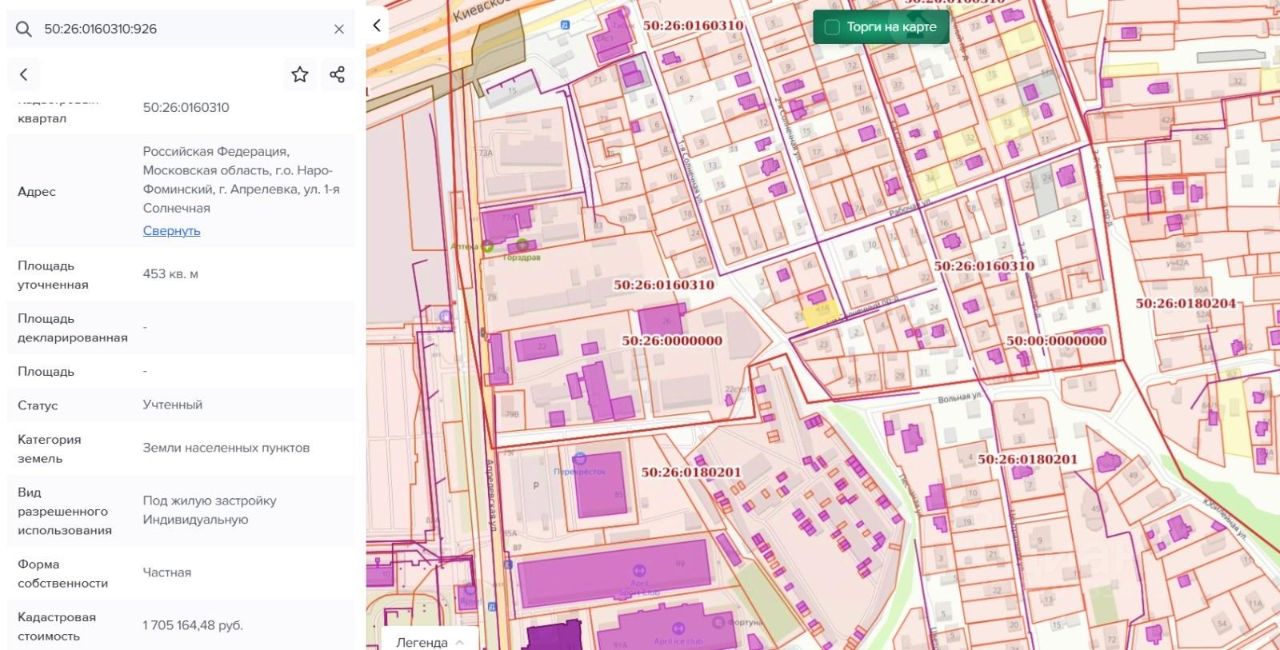Select the gray parcel numbered 24
Image resolution: width=1280 pixels, height=650 pixels.
[x=1046, y=191]
